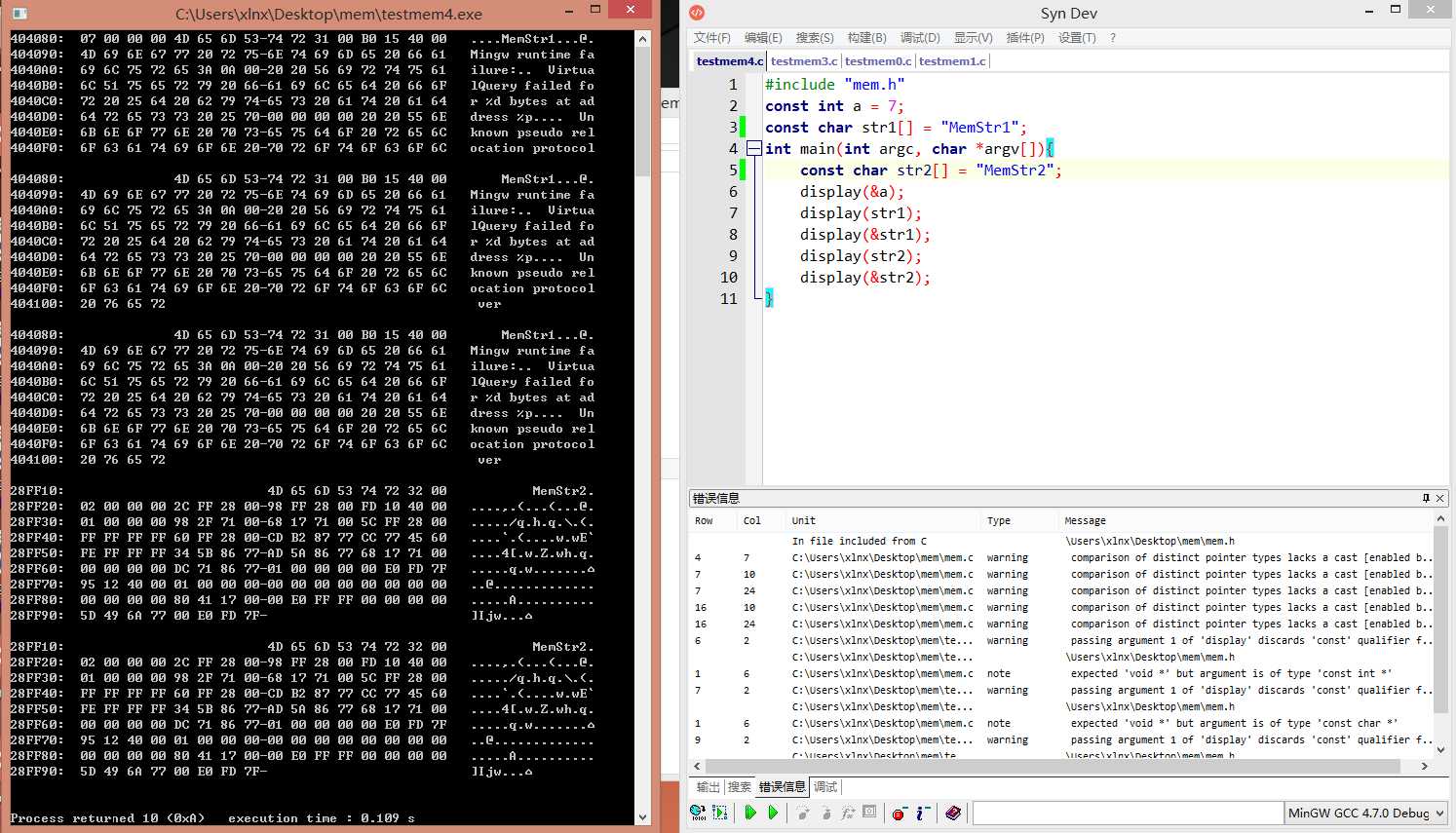Click the blue info 'i' icon

pos(922,813)
